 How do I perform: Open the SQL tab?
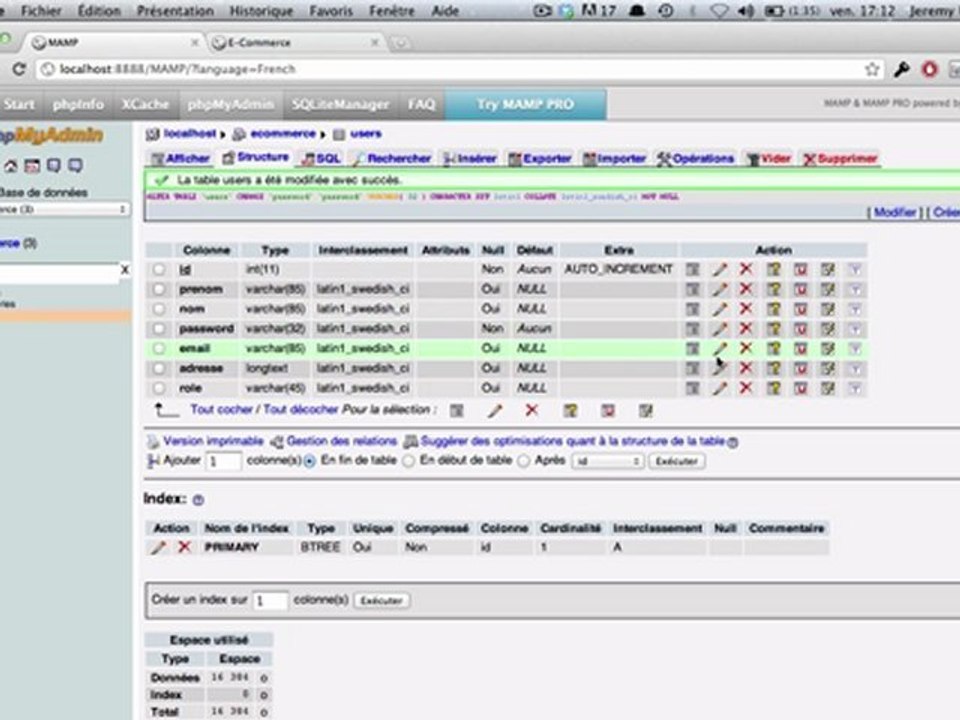pyautogui.click(x=321, y=159)
